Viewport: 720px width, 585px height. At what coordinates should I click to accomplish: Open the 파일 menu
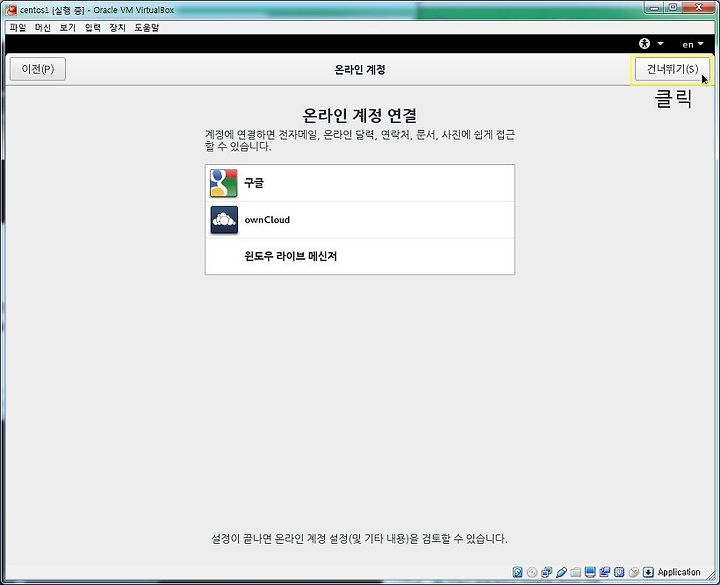tap(18, 28)
